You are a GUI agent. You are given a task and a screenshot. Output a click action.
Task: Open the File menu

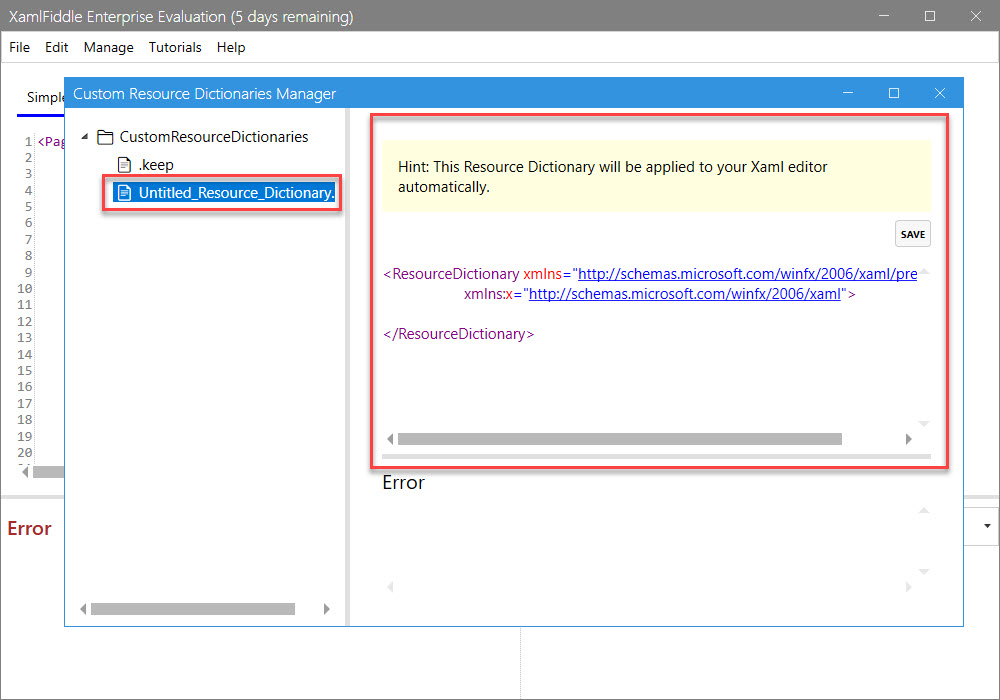tap(19, 47)
